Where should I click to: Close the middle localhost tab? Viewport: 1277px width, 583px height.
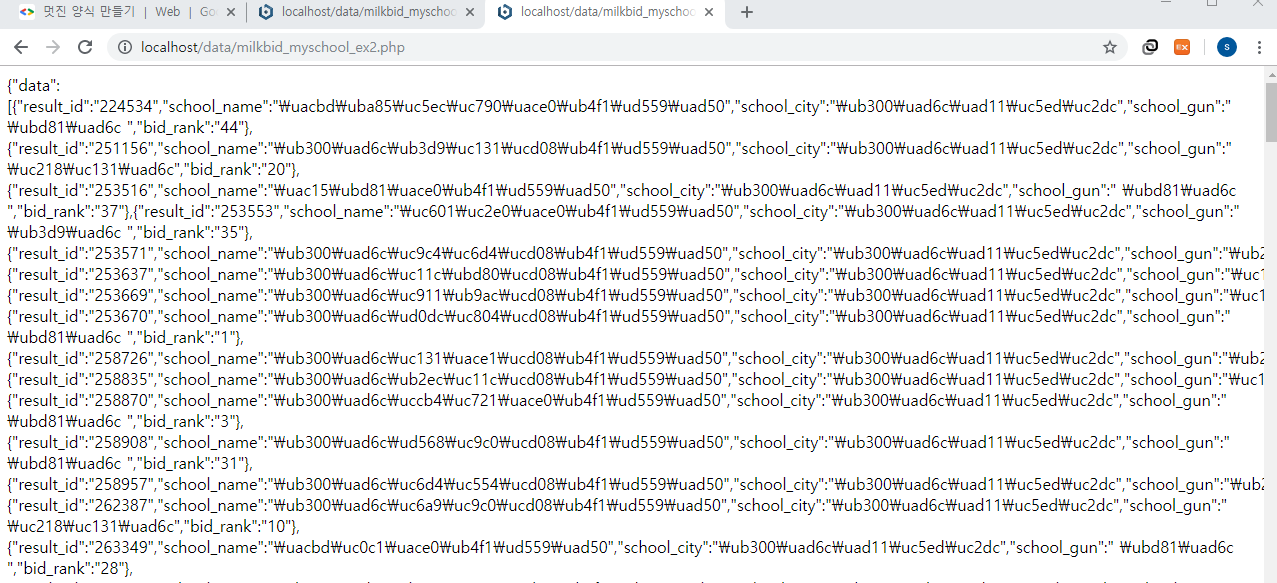click(x=471, y=12)
